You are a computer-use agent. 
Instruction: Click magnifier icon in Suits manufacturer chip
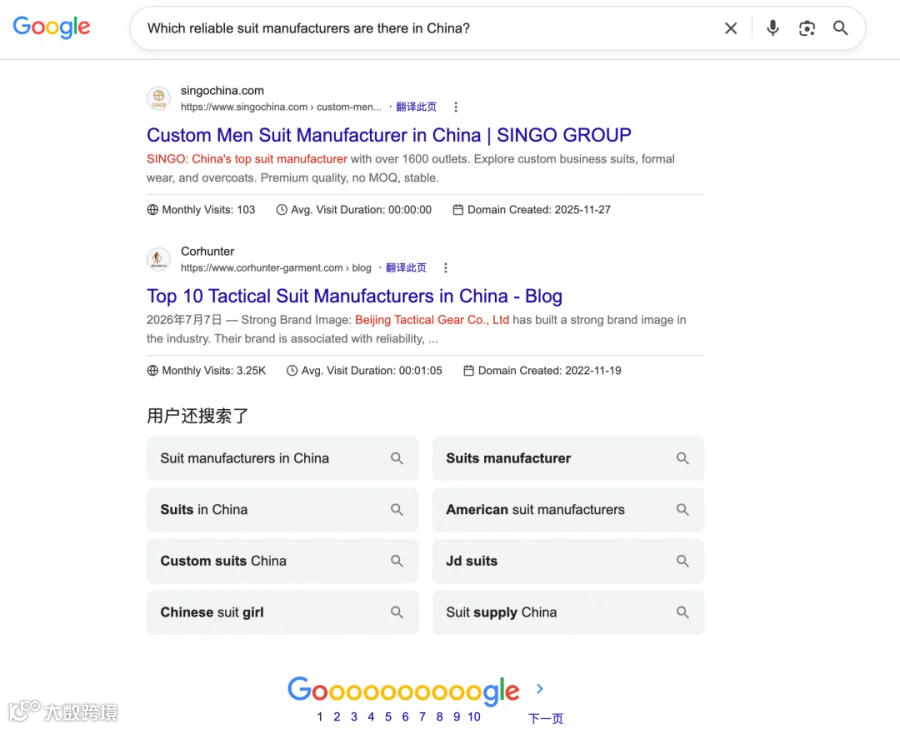[682, 458]
